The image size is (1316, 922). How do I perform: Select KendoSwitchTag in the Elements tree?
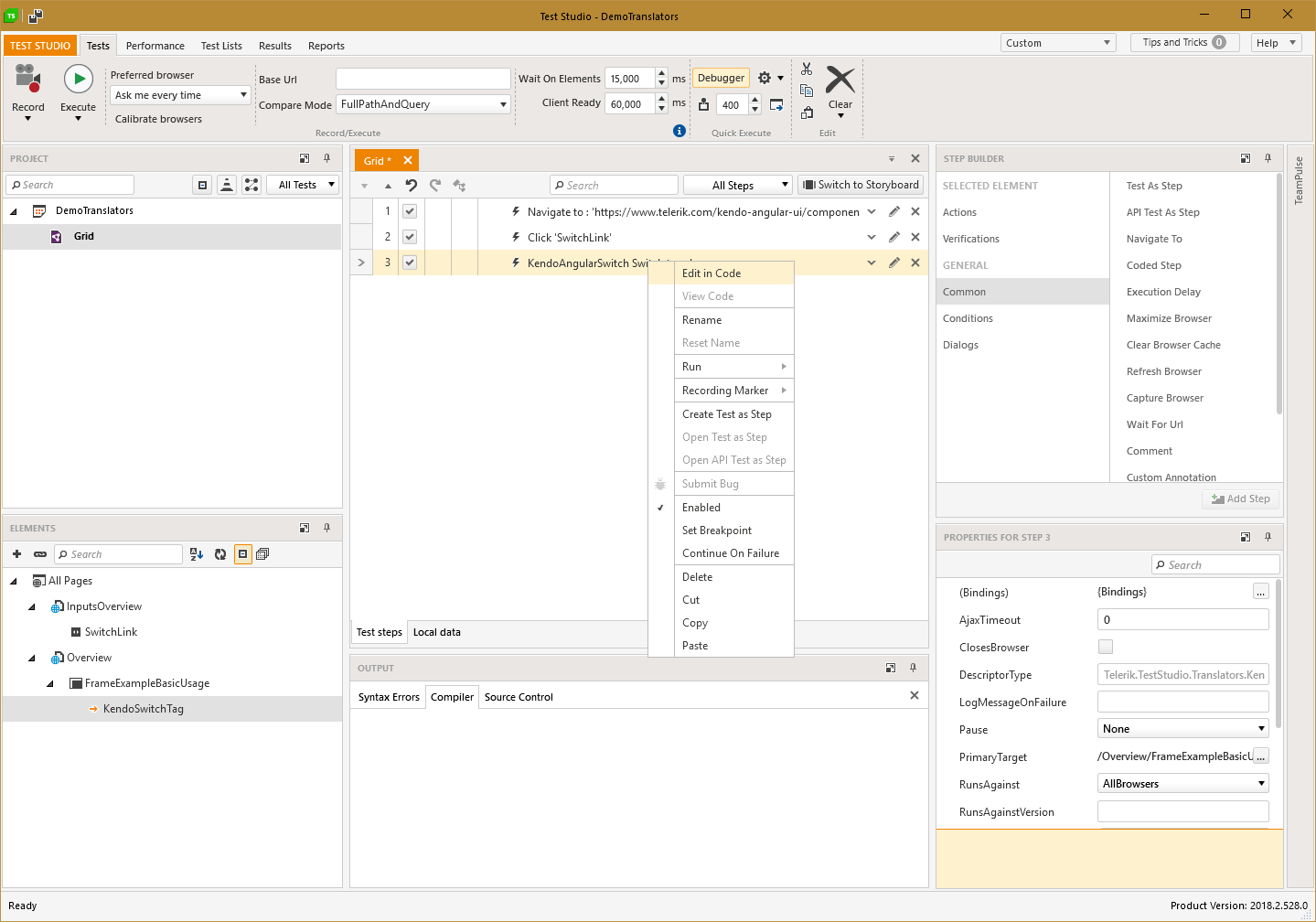click(143, 709)
